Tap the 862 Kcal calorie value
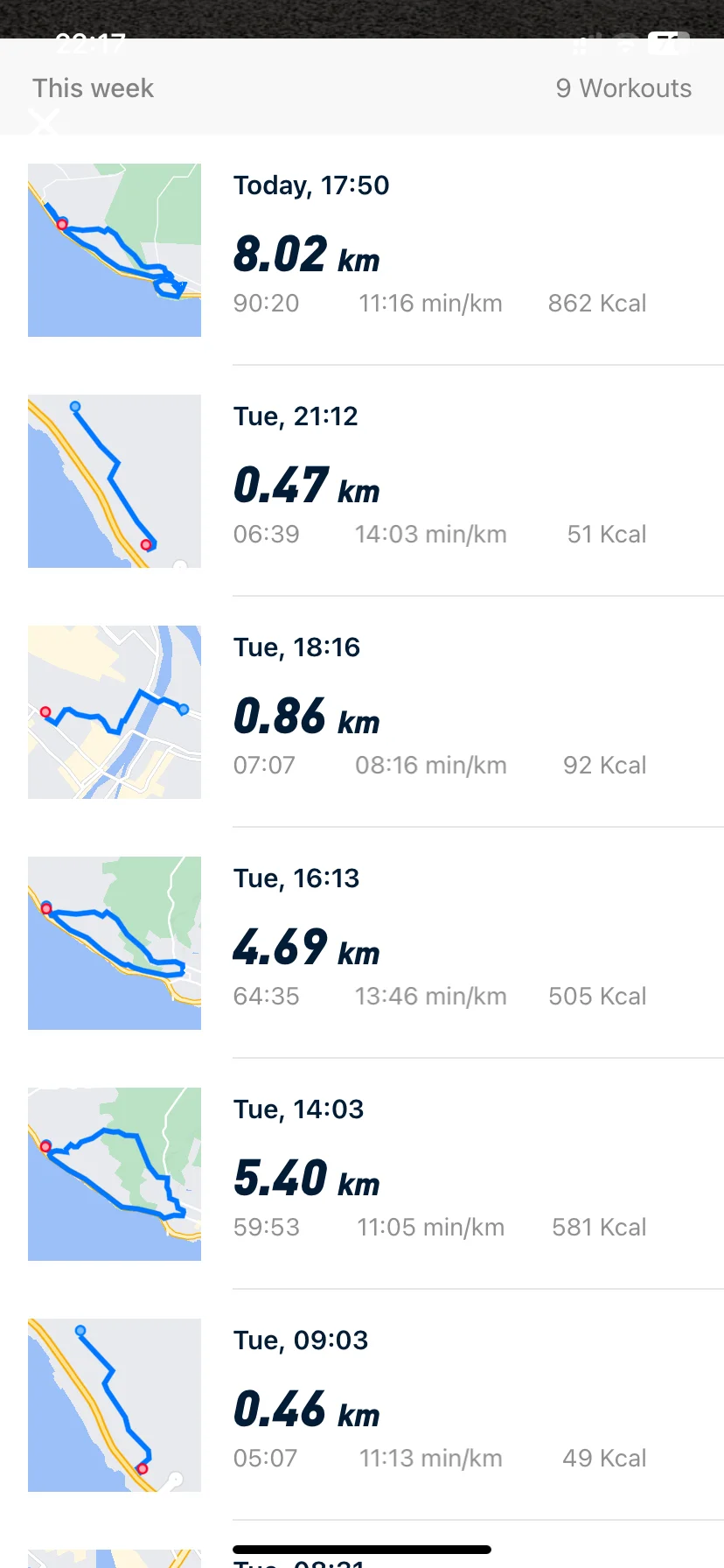This screenshot has height=1568, width=724. 597,304
